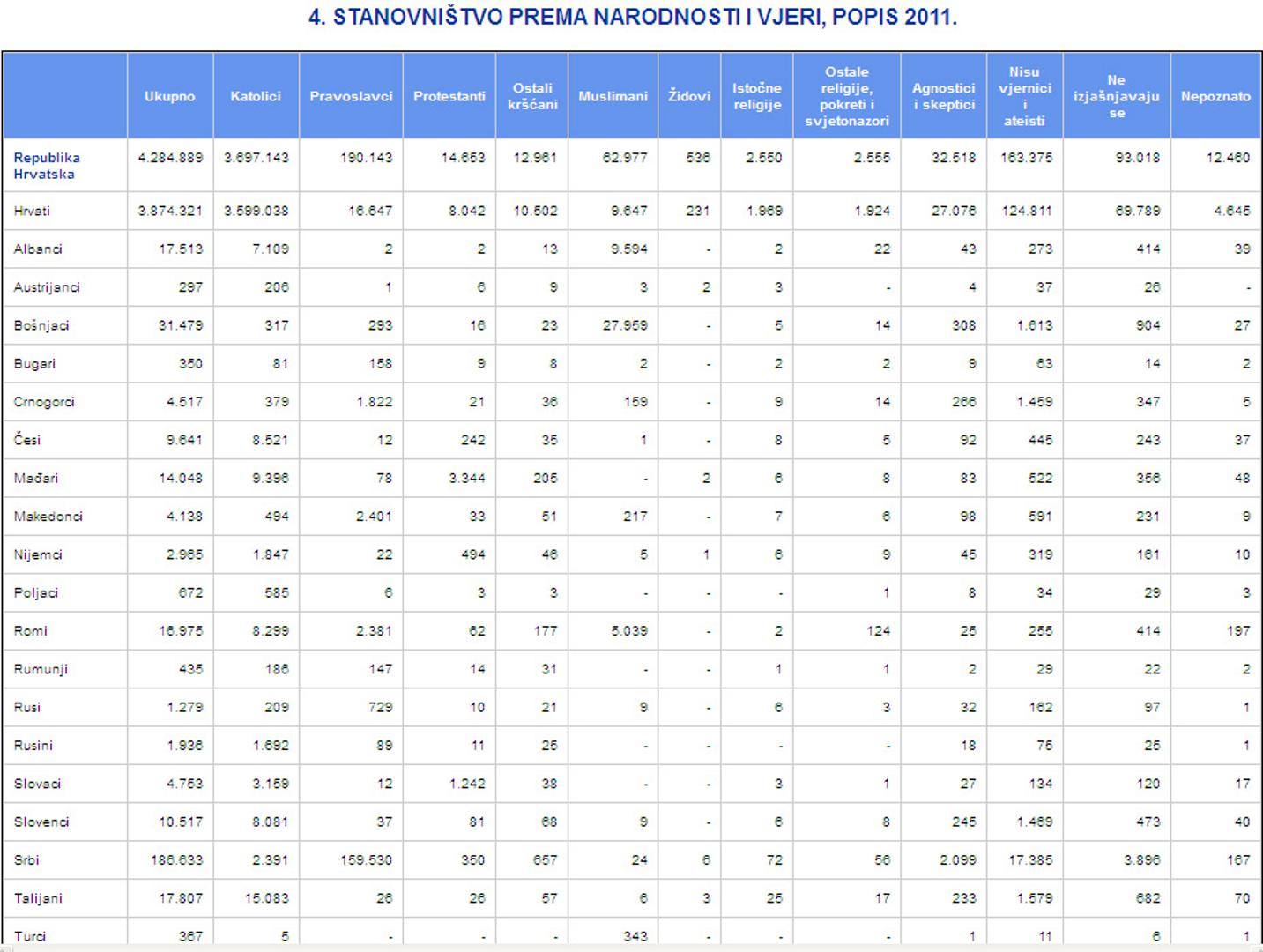Select the Romi row label
1263x952 pixels.
[31, 630]
